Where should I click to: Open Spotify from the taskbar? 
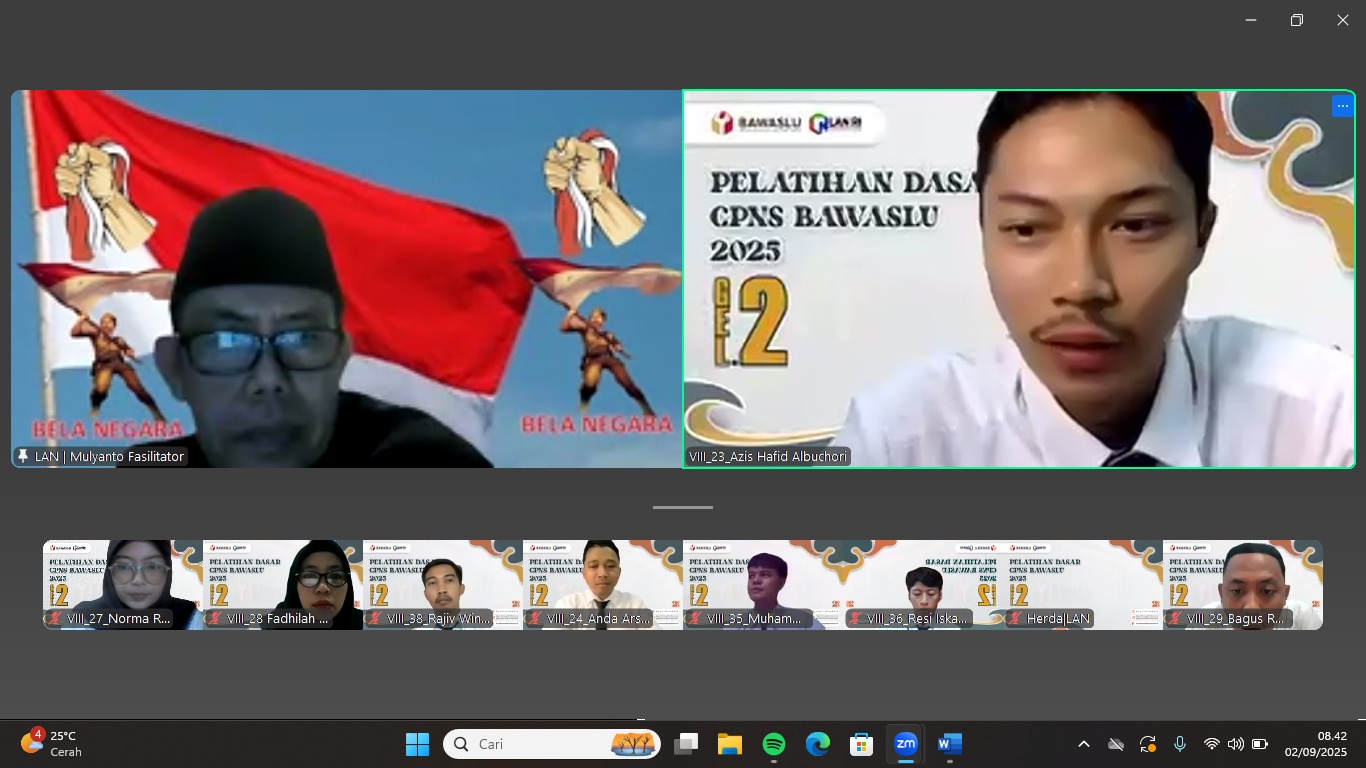pos(773,744)
